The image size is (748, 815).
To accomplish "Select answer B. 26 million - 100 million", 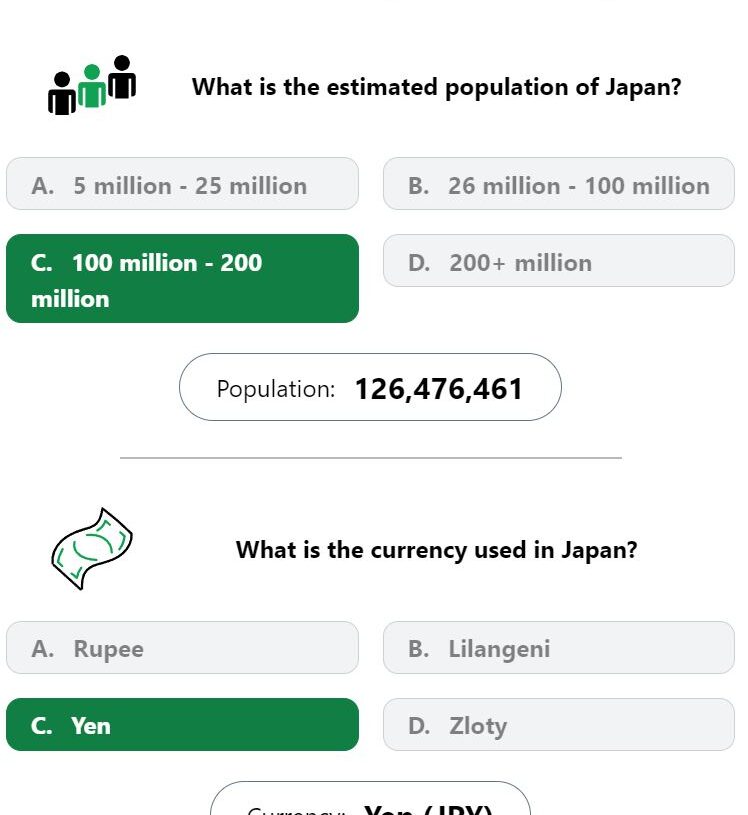I will tap(559, 184).
